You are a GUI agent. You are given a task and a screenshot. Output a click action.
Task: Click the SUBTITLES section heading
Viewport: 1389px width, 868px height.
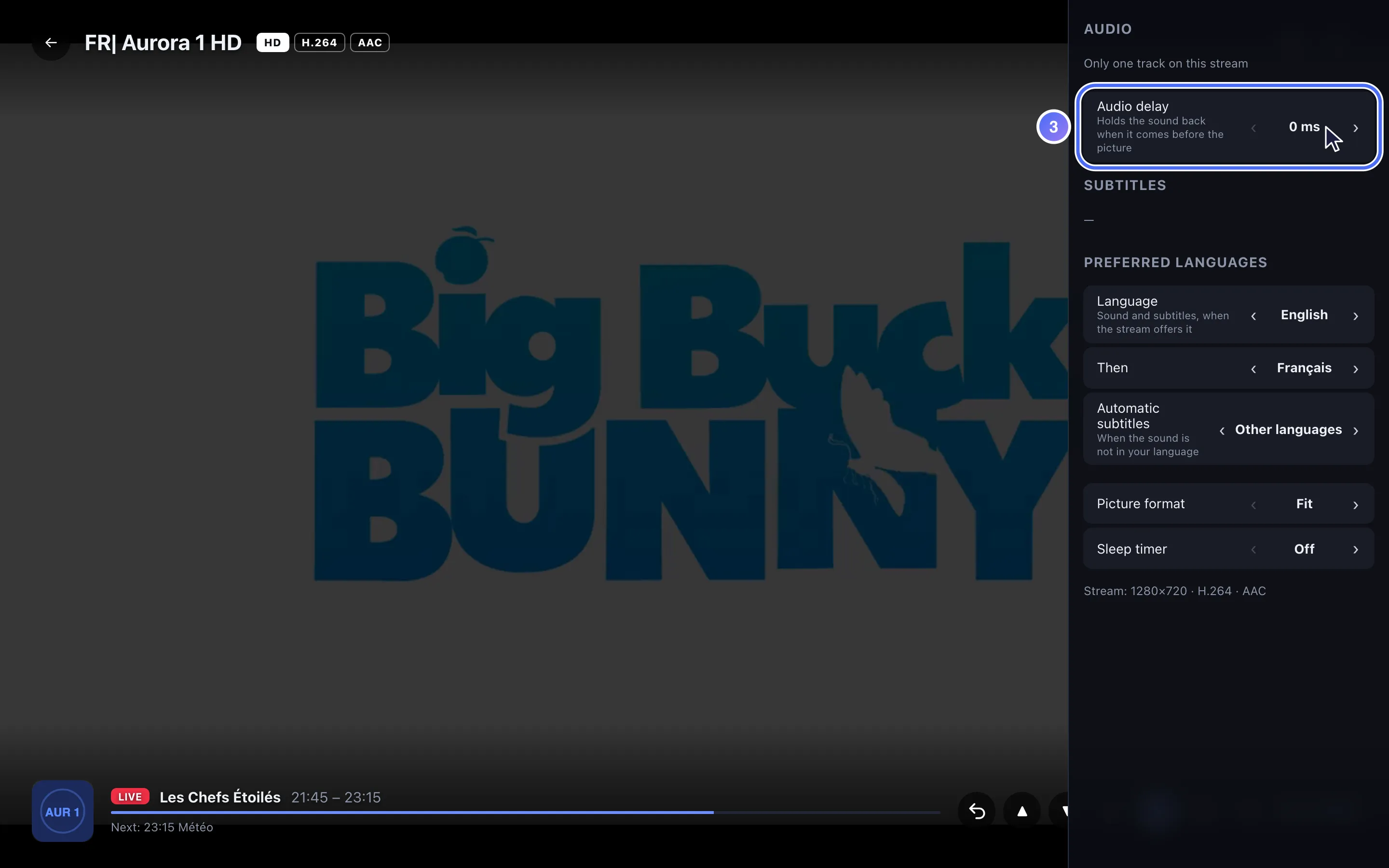click(x=1125, y=186)
